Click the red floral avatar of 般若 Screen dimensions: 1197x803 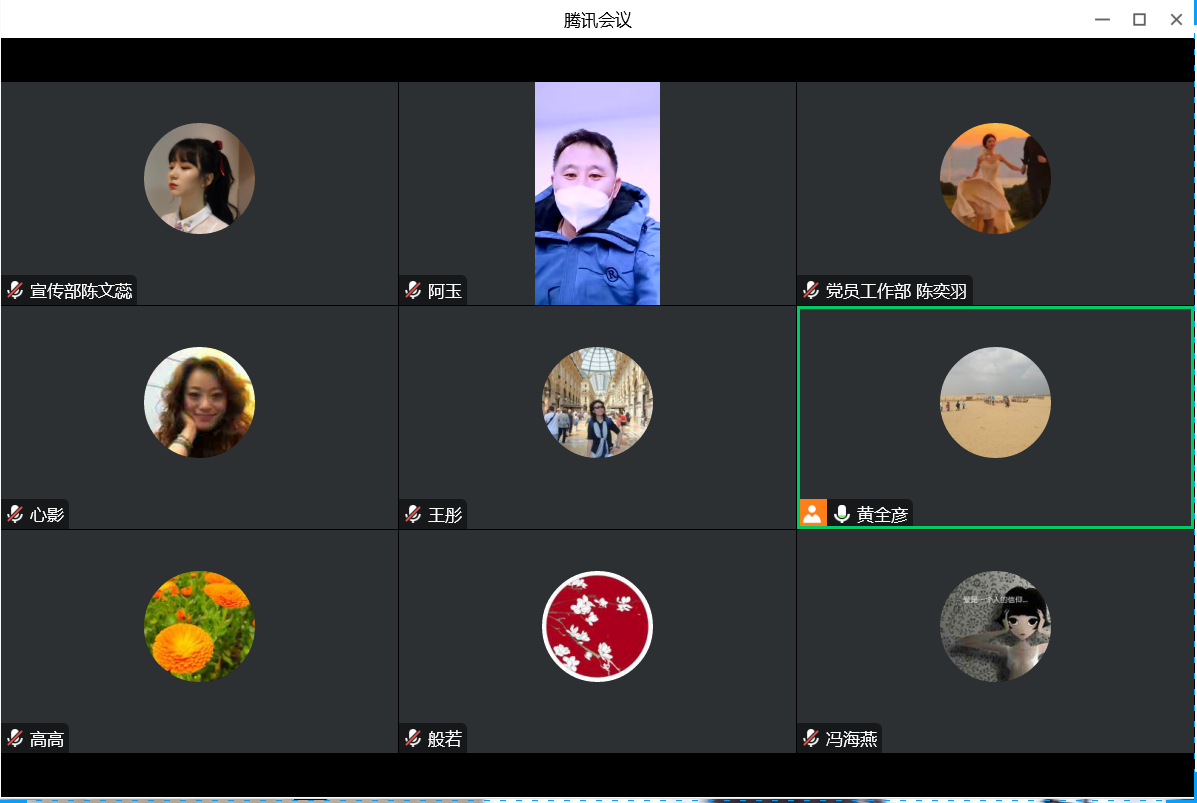597,626
